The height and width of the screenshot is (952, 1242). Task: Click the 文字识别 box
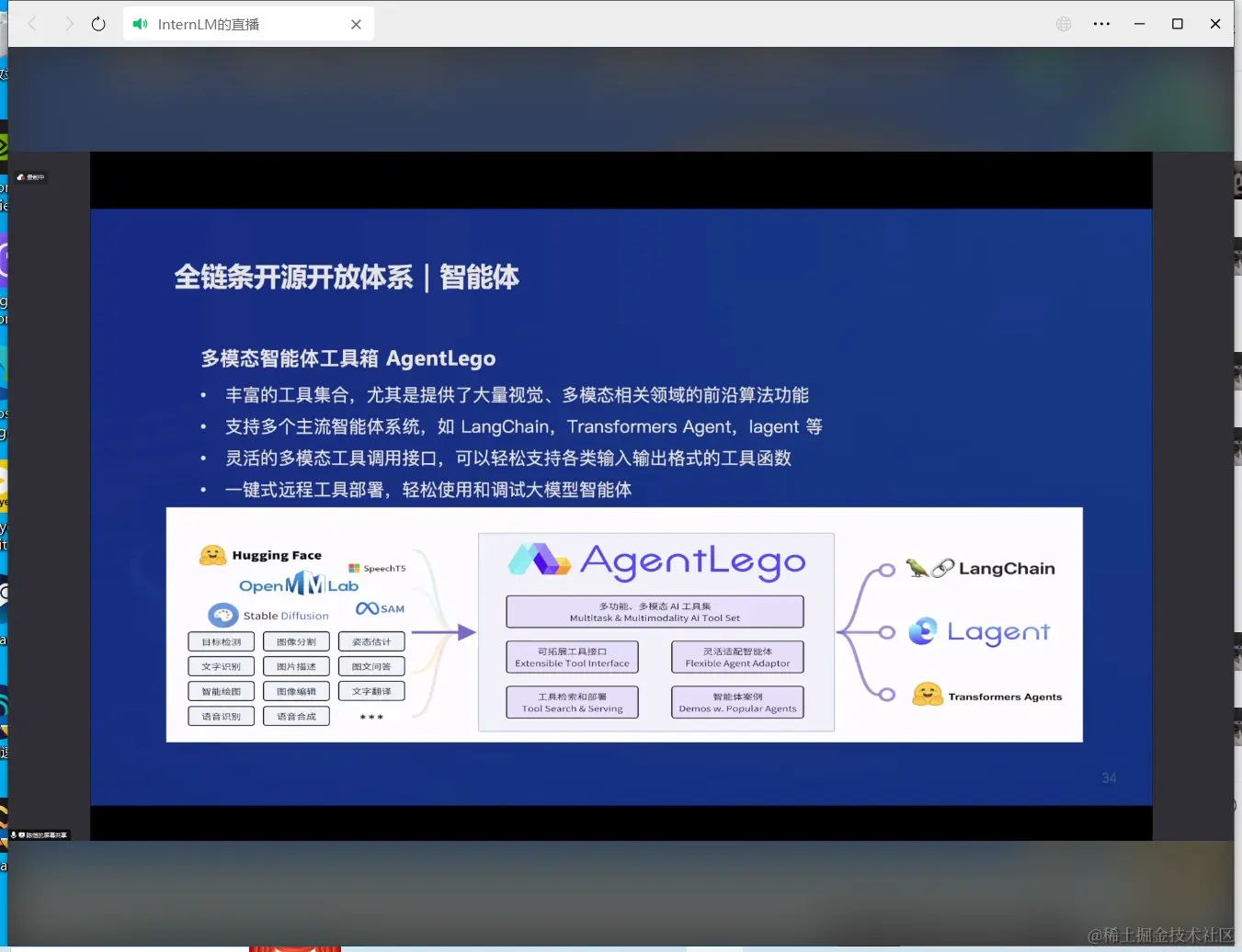point(222,666)
